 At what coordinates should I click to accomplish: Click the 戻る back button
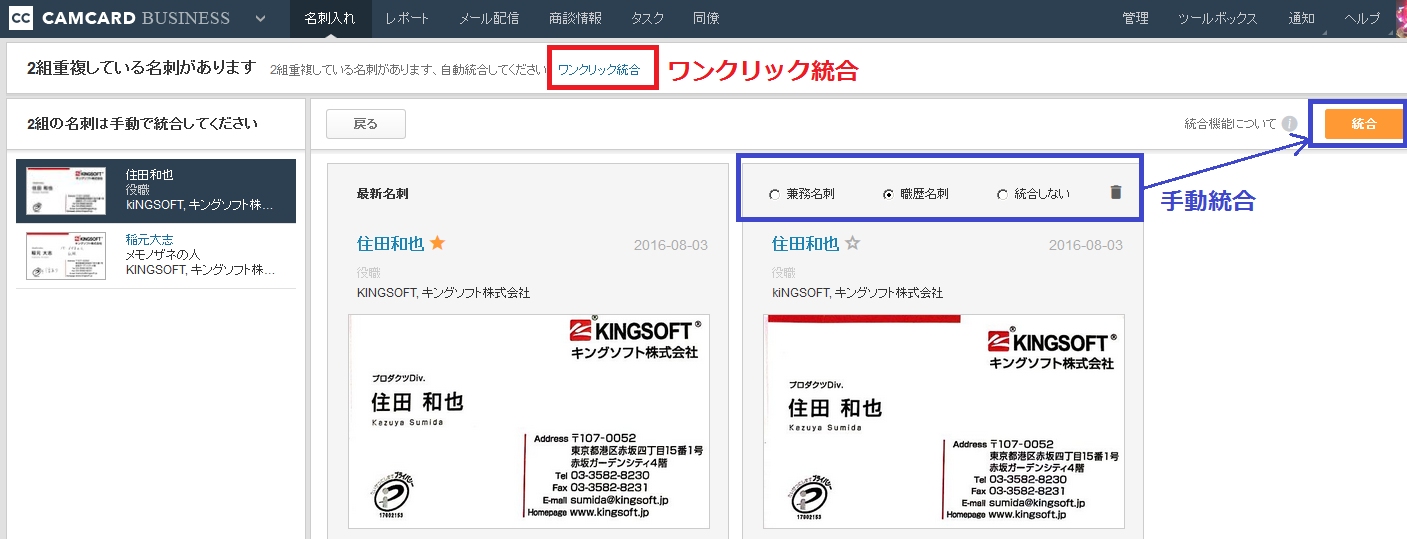(x=366, y=124)
